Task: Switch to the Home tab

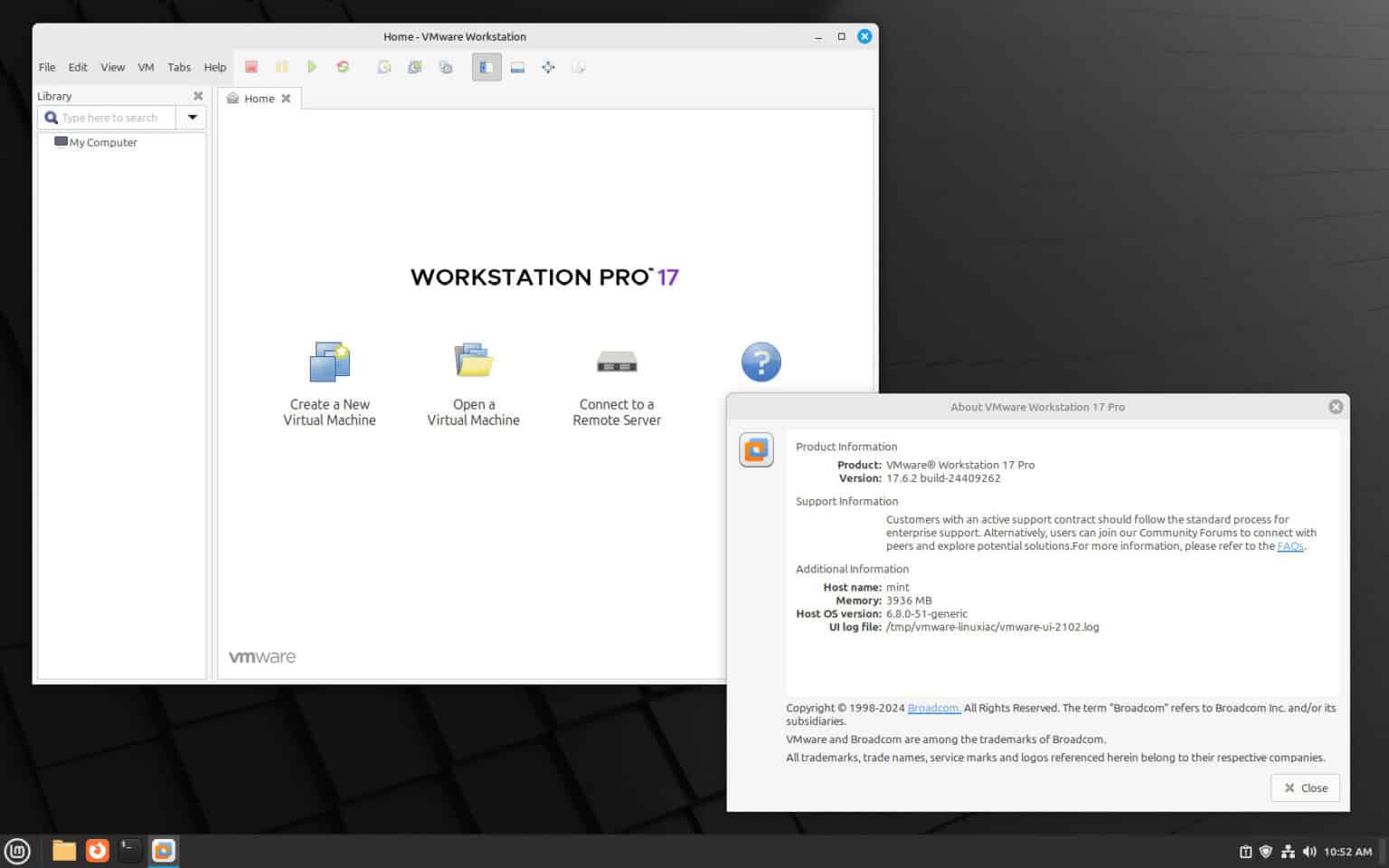Action: (x=259, y=98)
